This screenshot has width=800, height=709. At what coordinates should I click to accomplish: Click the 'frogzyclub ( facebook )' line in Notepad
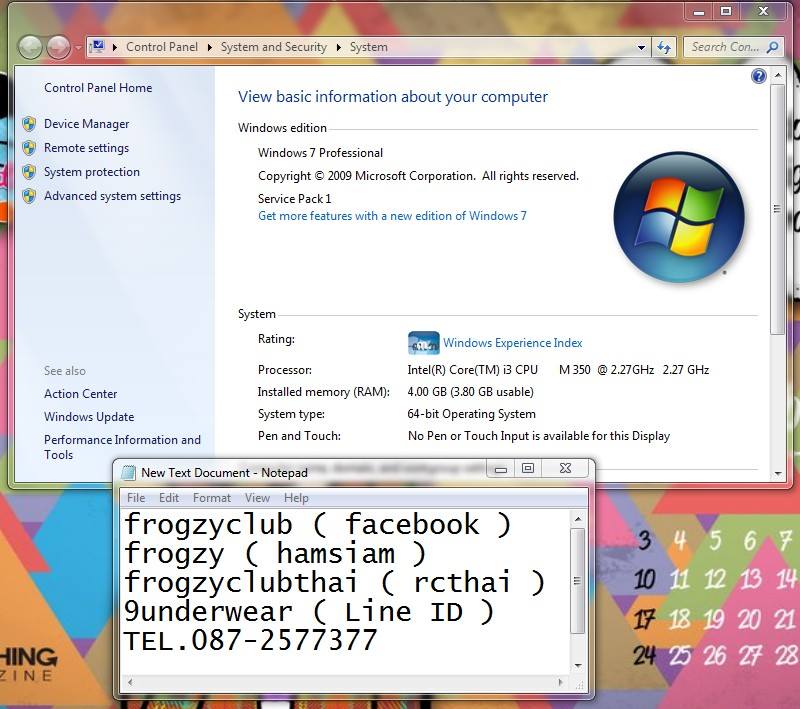pos(317,525)
